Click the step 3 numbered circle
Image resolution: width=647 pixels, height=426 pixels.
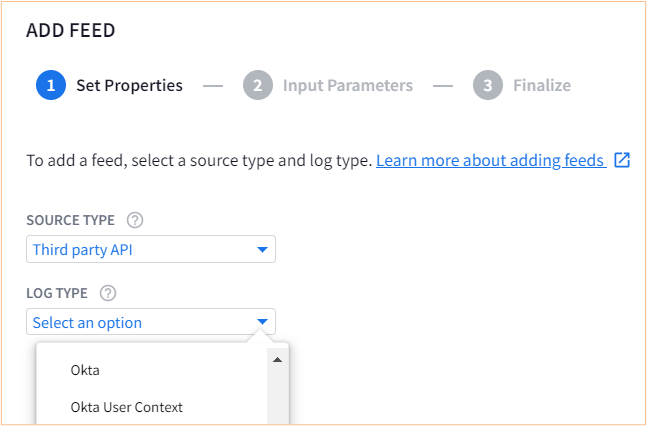tap(488, 85)
